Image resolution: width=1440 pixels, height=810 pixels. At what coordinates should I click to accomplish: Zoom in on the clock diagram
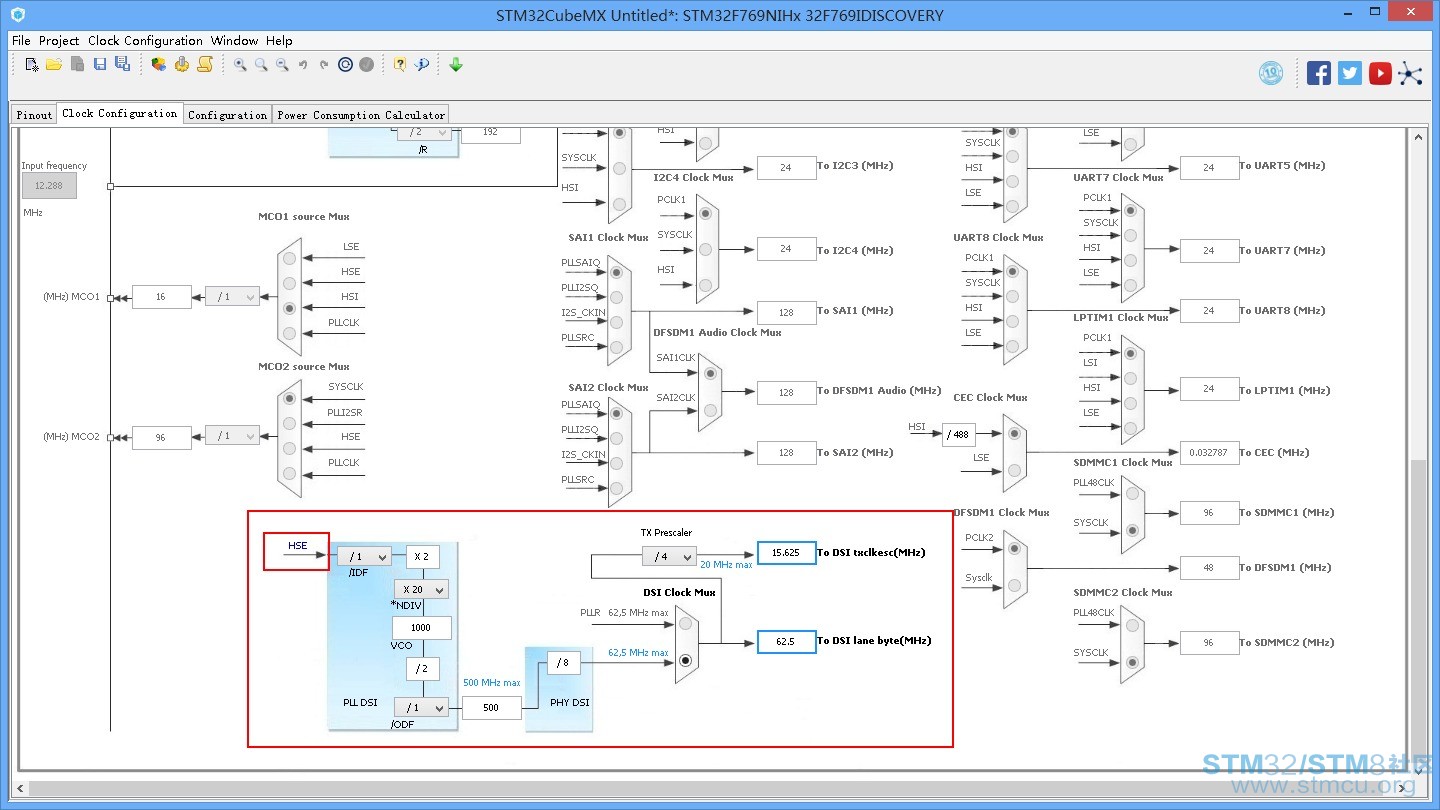click(240, 65)
